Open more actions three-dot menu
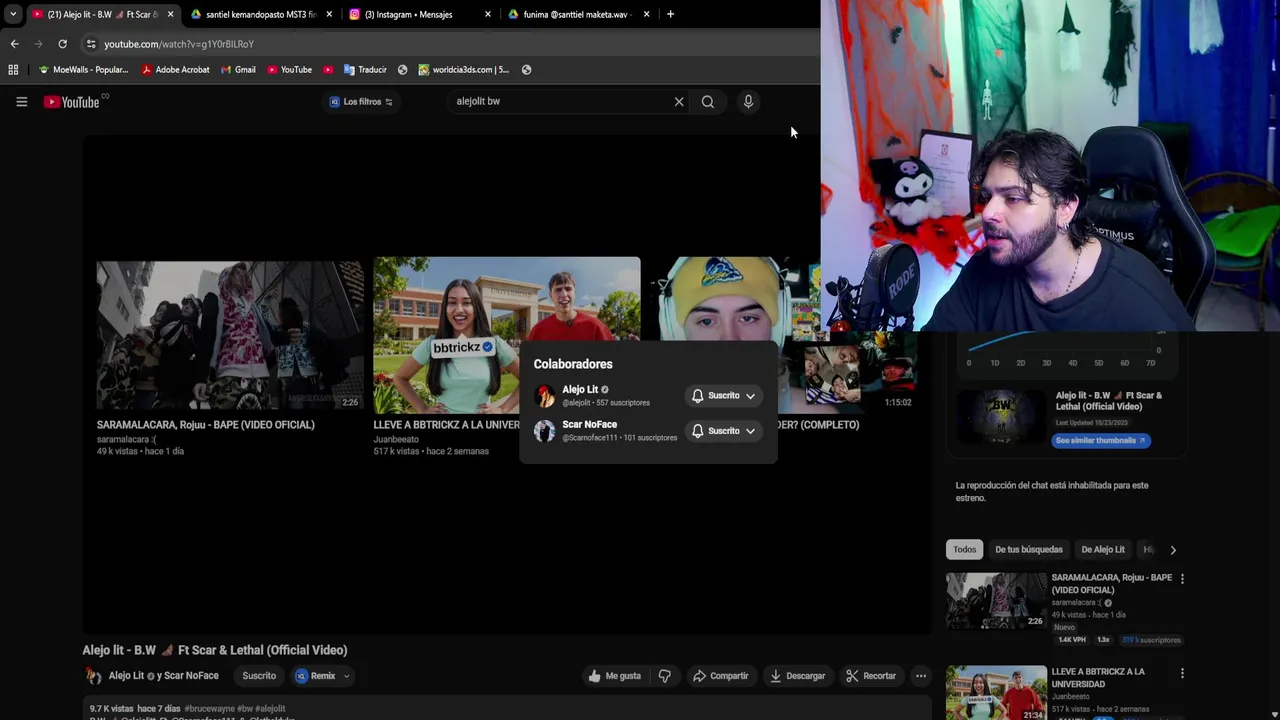This screenshot has width=1280, height=720. (x=921, y=676)
